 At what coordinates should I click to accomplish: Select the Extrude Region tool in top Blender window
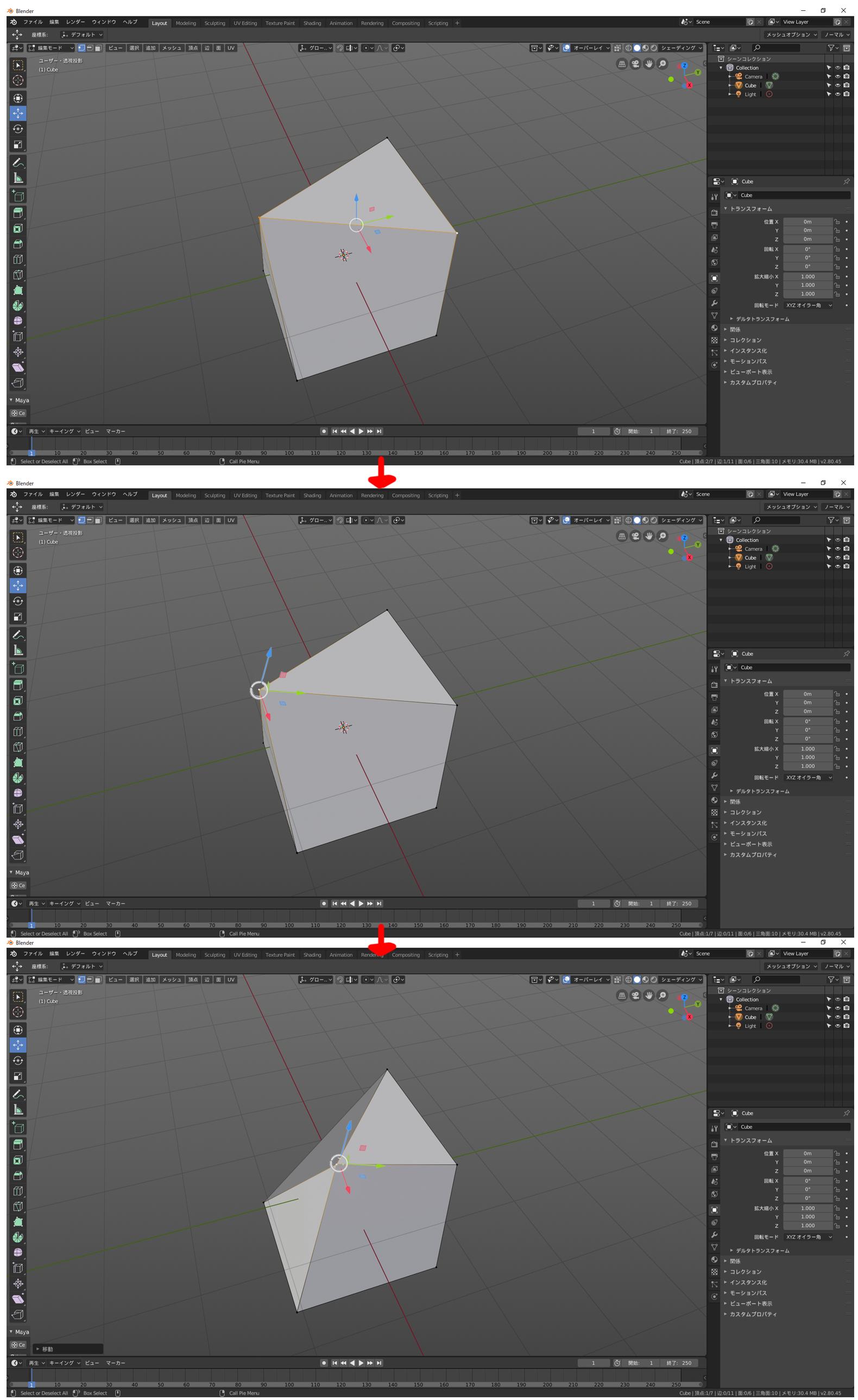(17, 213)
